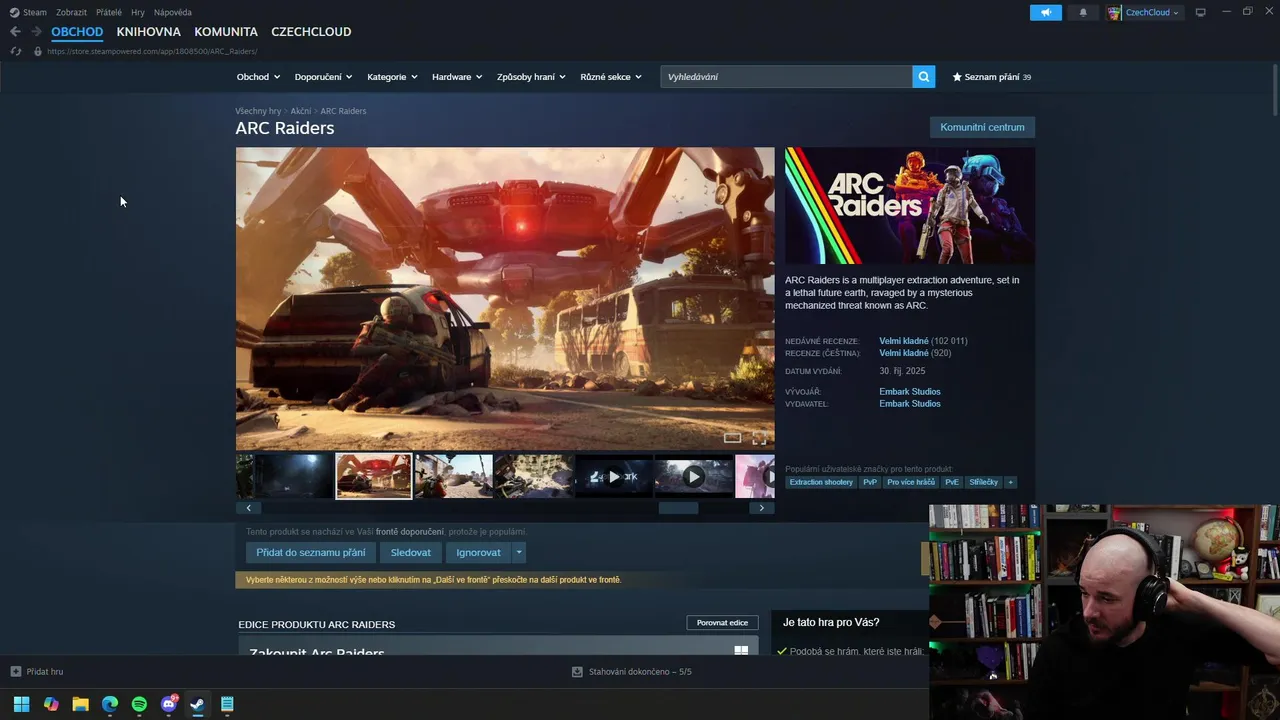Reload the store page
Viewport: 1280px width, 720px height.
[x=16, y=51]
